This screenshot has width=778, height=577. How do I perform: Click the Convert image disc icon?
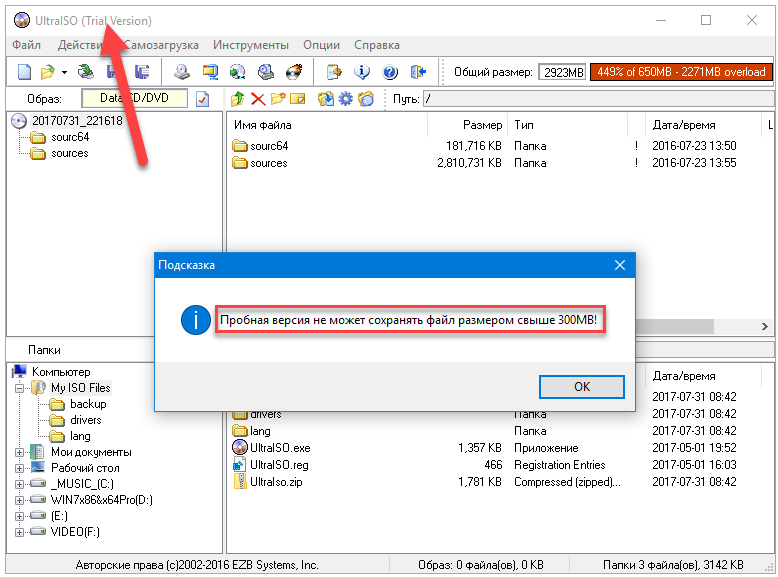(238, 72)
